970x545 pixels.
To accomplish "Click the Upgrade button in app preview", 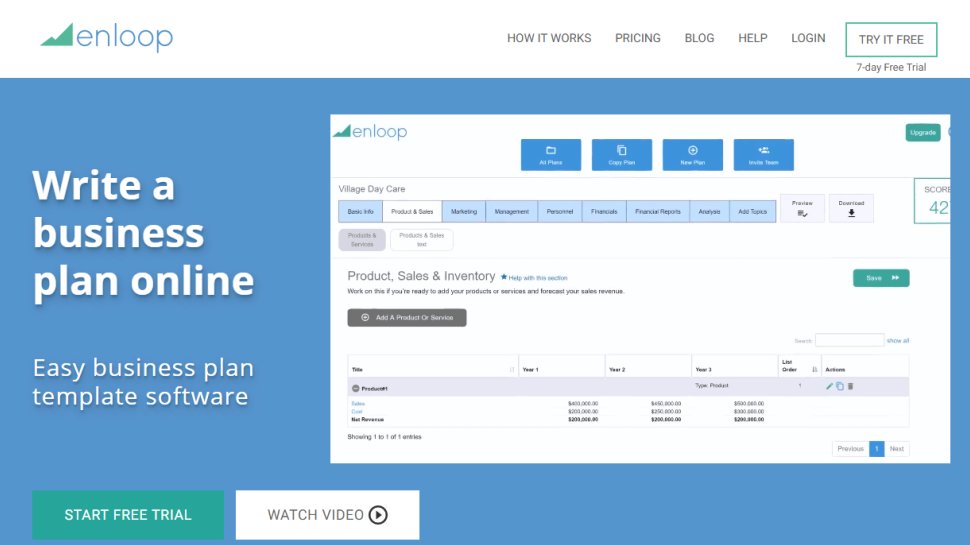I will tap(922, 132).
